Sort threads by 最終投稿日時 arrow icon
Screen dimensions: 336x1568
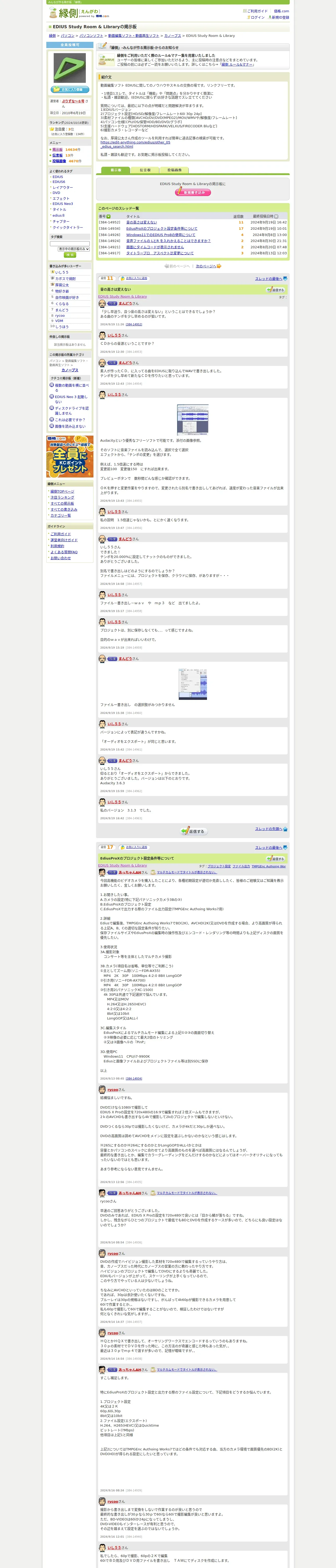pos(276,216)
